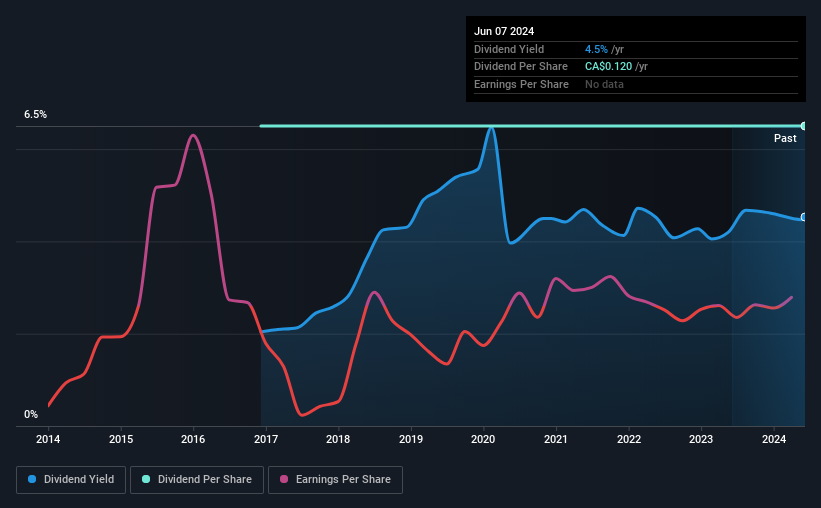This screenshot has height=508, width=821.
Task: Click the 4.5% dividend yield value in tooltip
Action: [596, 49]
